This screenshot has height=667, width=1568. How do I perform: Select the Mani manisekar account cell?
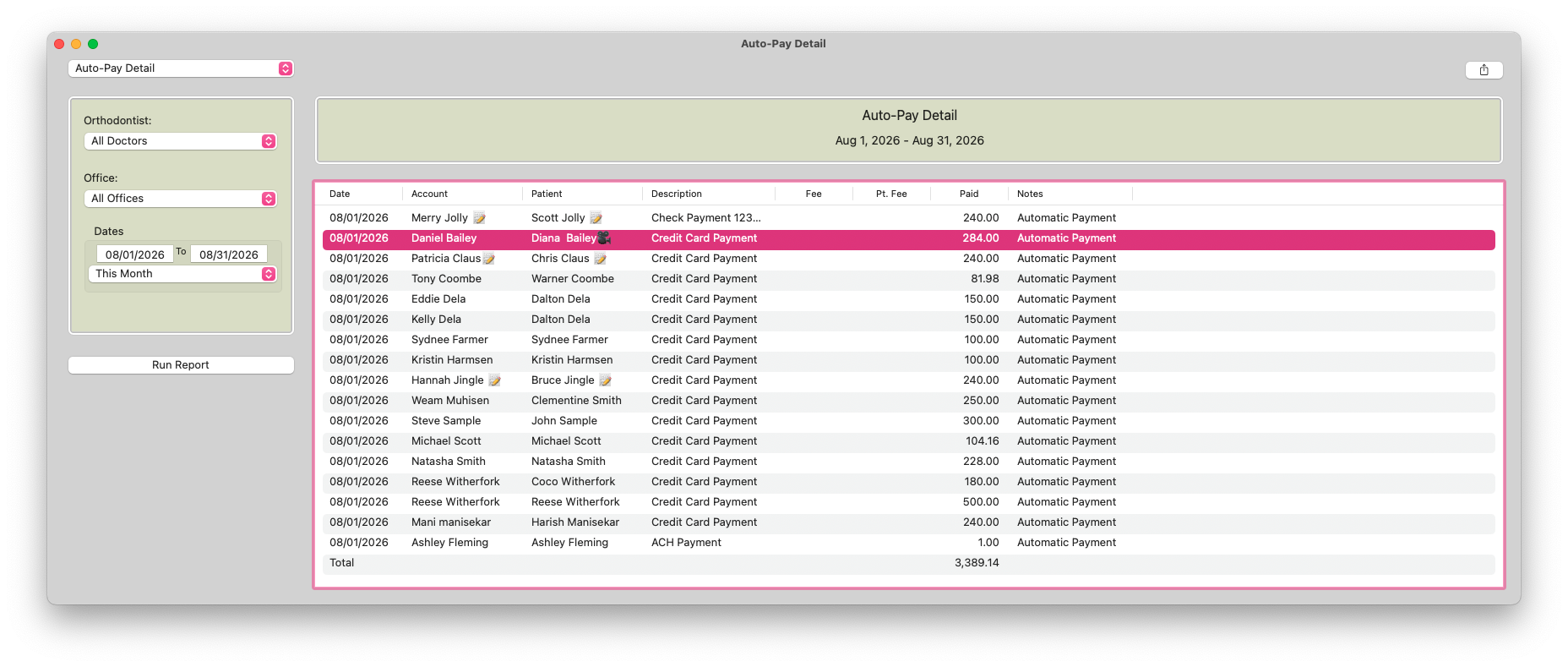451,522
